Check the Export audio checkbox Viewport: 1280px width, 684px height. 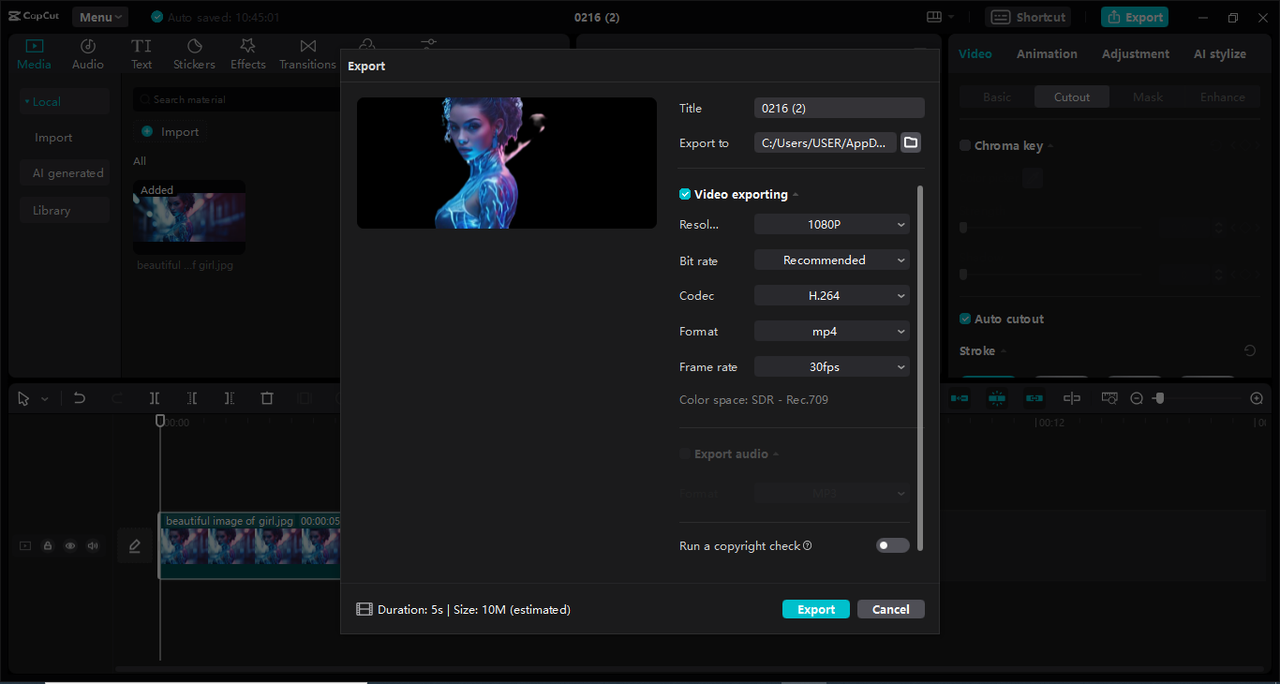pyautogui.click(x=685, y=454)
